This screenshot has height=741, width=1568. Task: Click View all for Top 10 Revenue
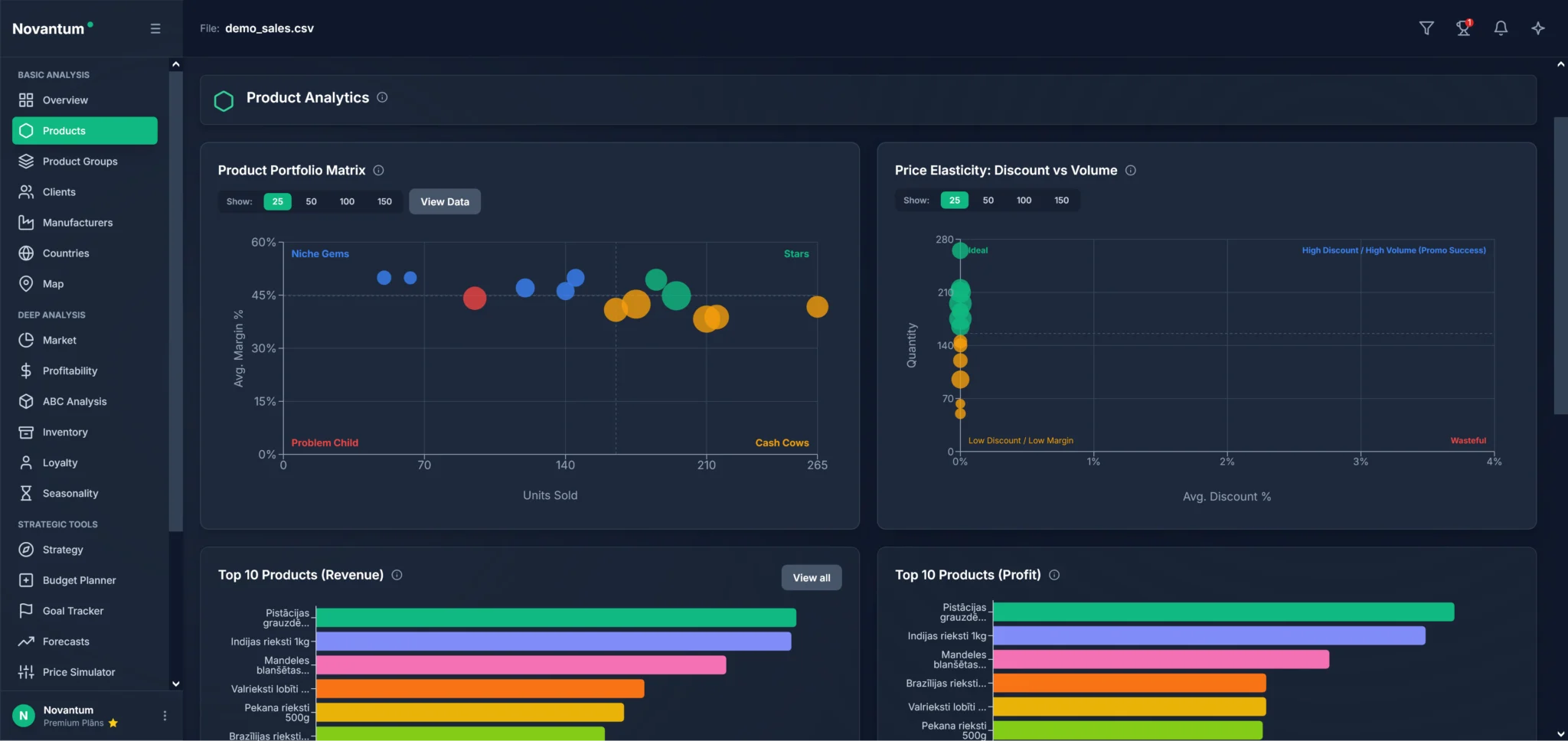tap(811, 578)
